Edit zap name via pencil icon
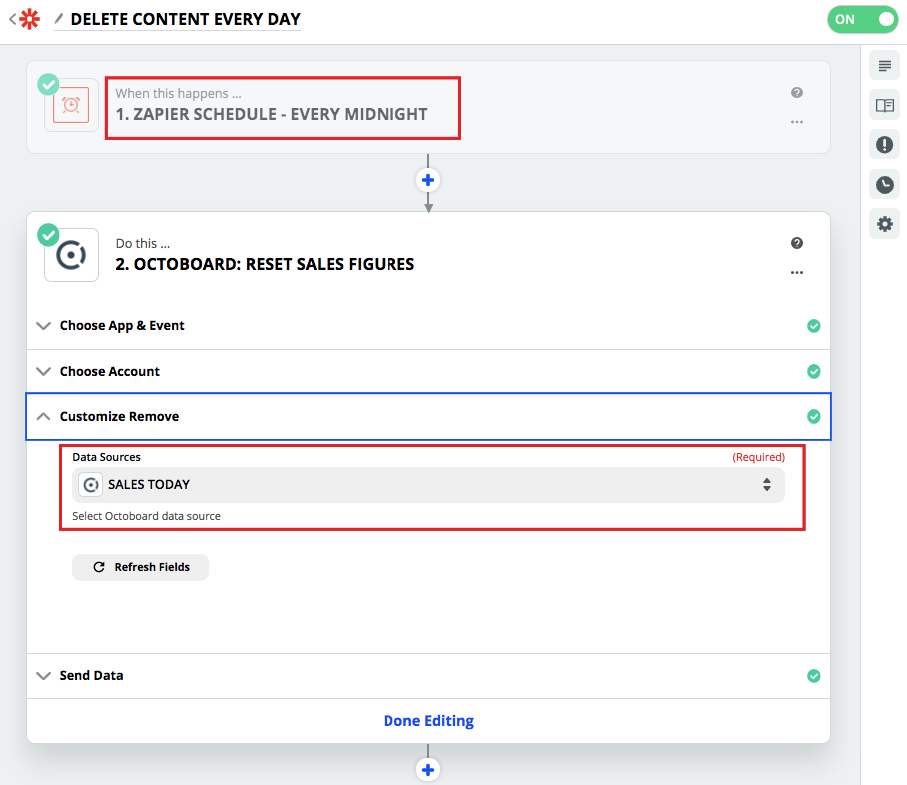The width and height of the screenshot is (907, 785). coord(58,19)
